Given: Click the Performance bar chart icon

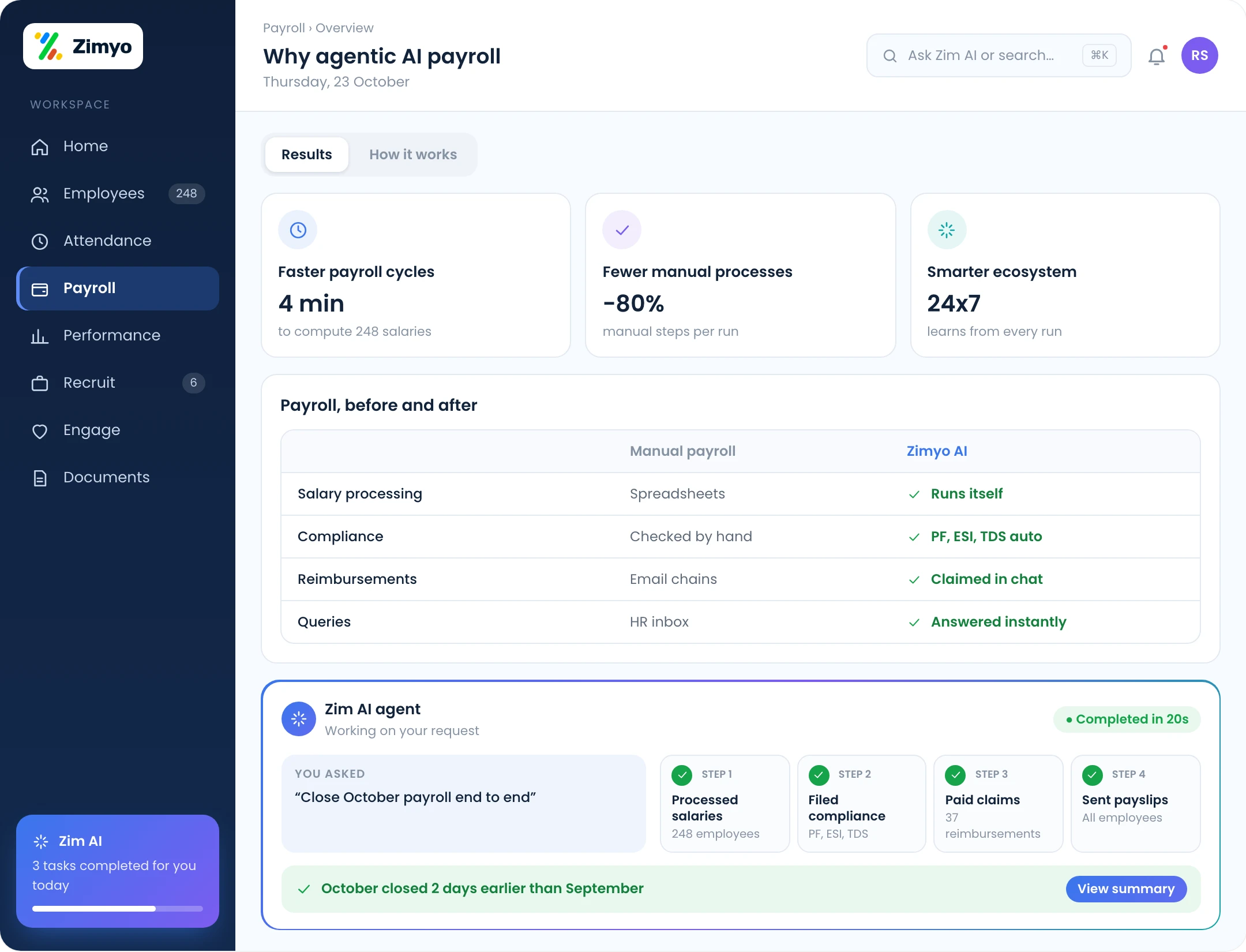Looking at the screenshot, I should coord(40,336).
